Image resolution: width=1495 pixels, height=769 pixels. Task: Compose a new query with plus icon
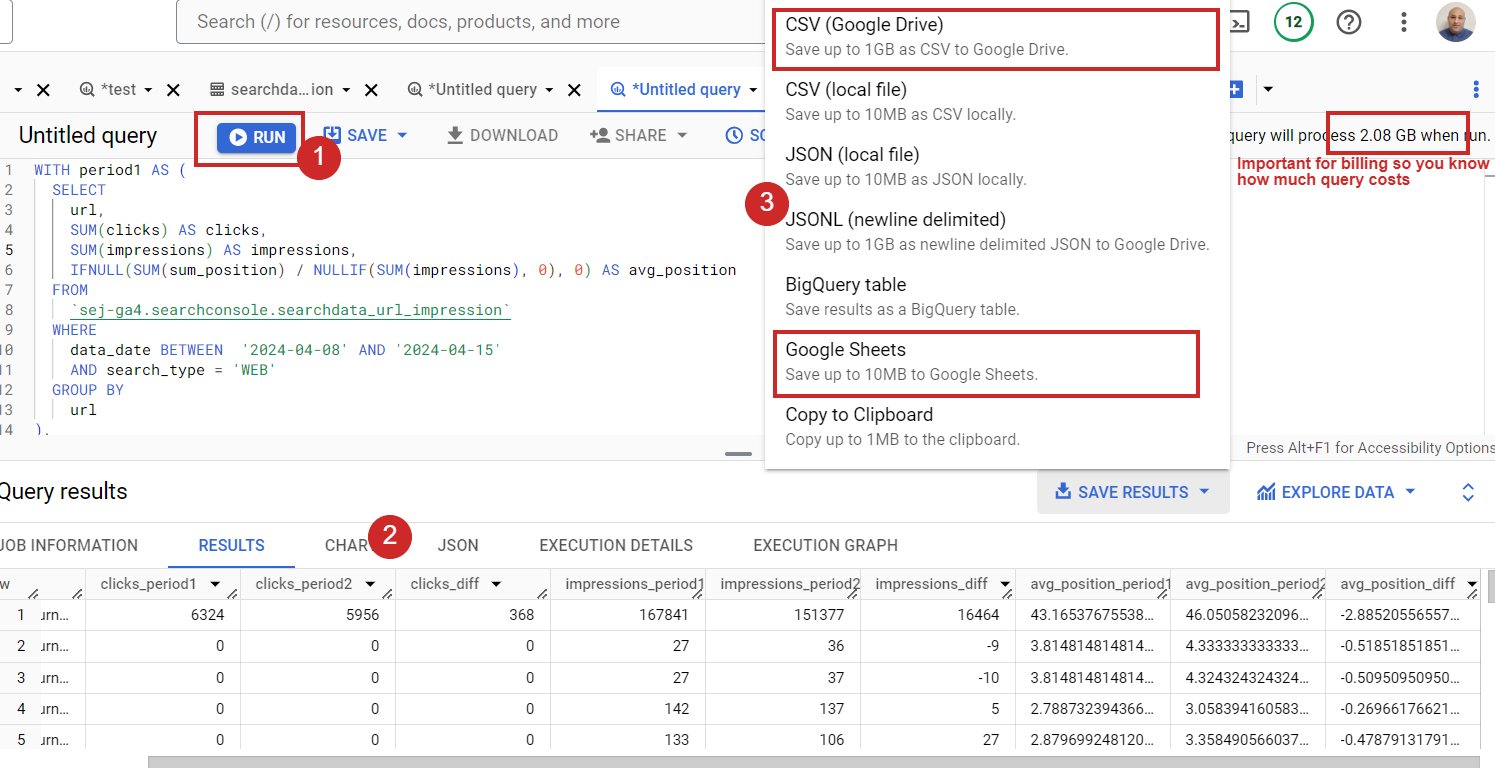click(1233, 89)
